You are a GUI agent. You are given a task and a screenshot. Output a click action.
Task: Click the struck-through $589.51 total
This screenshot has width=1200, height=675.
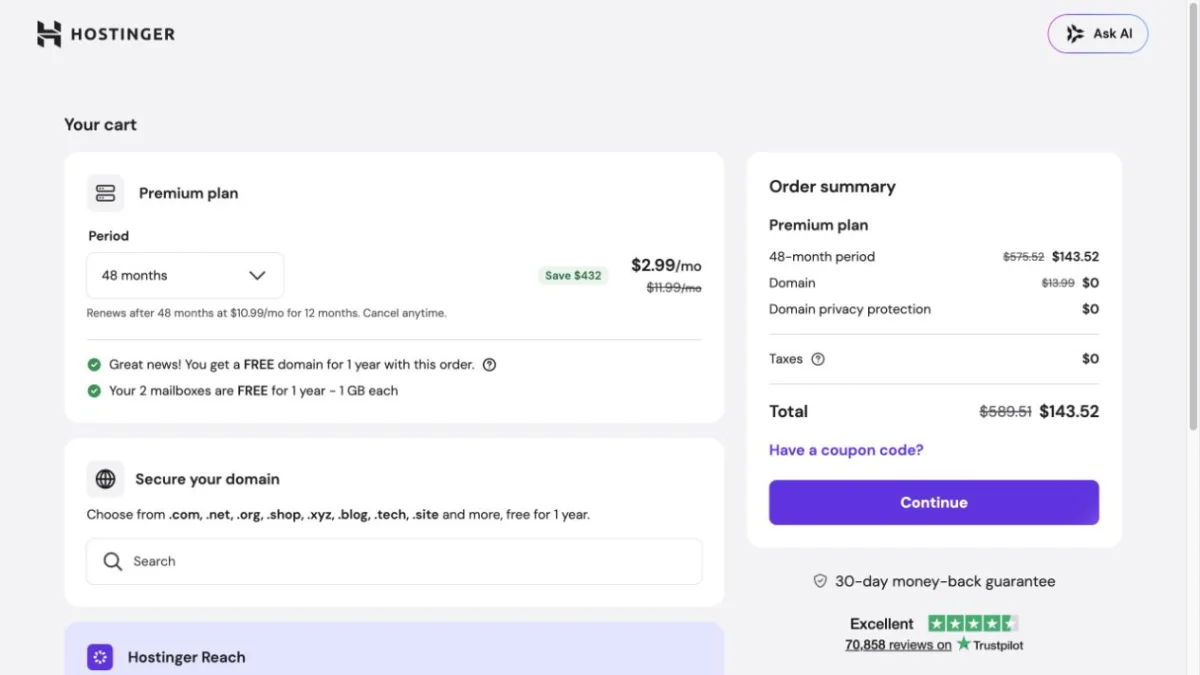pos(1005,411)
